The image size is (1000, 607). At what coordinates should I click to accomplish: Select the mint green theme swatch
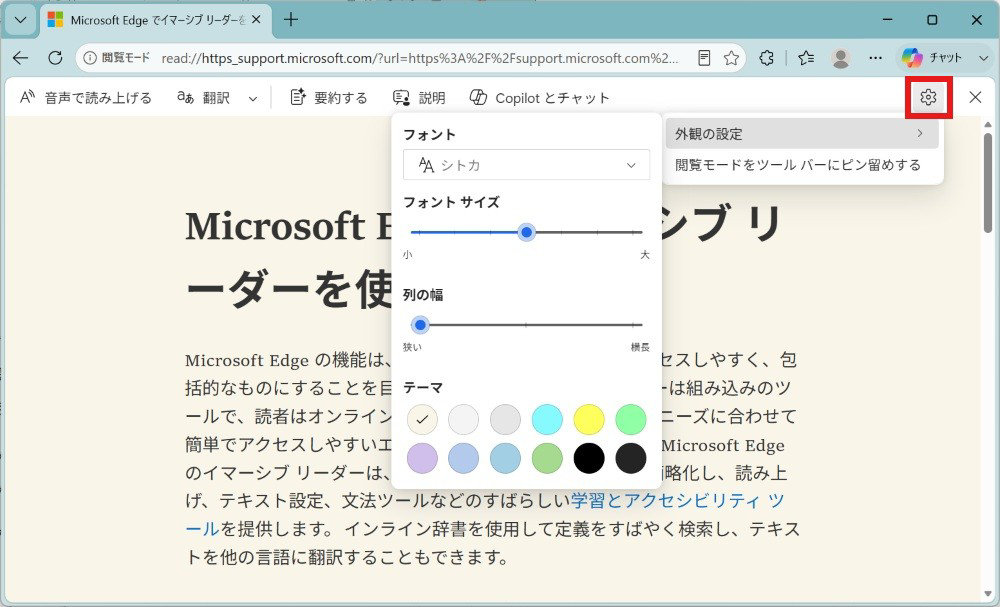(631, 420)
